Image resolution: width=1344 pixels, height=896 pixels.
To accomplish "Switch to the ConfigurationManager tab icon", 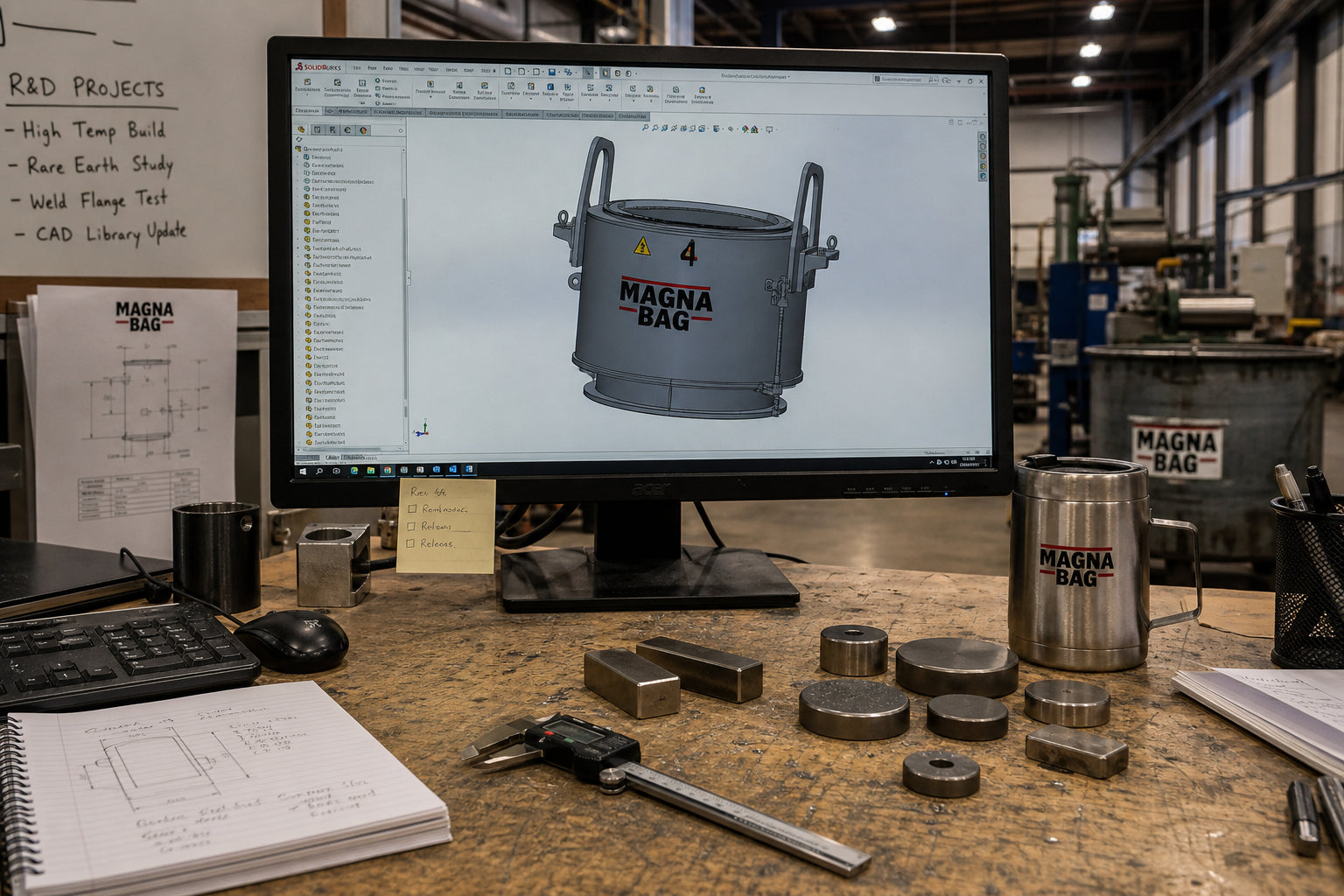I will point(332,129).
